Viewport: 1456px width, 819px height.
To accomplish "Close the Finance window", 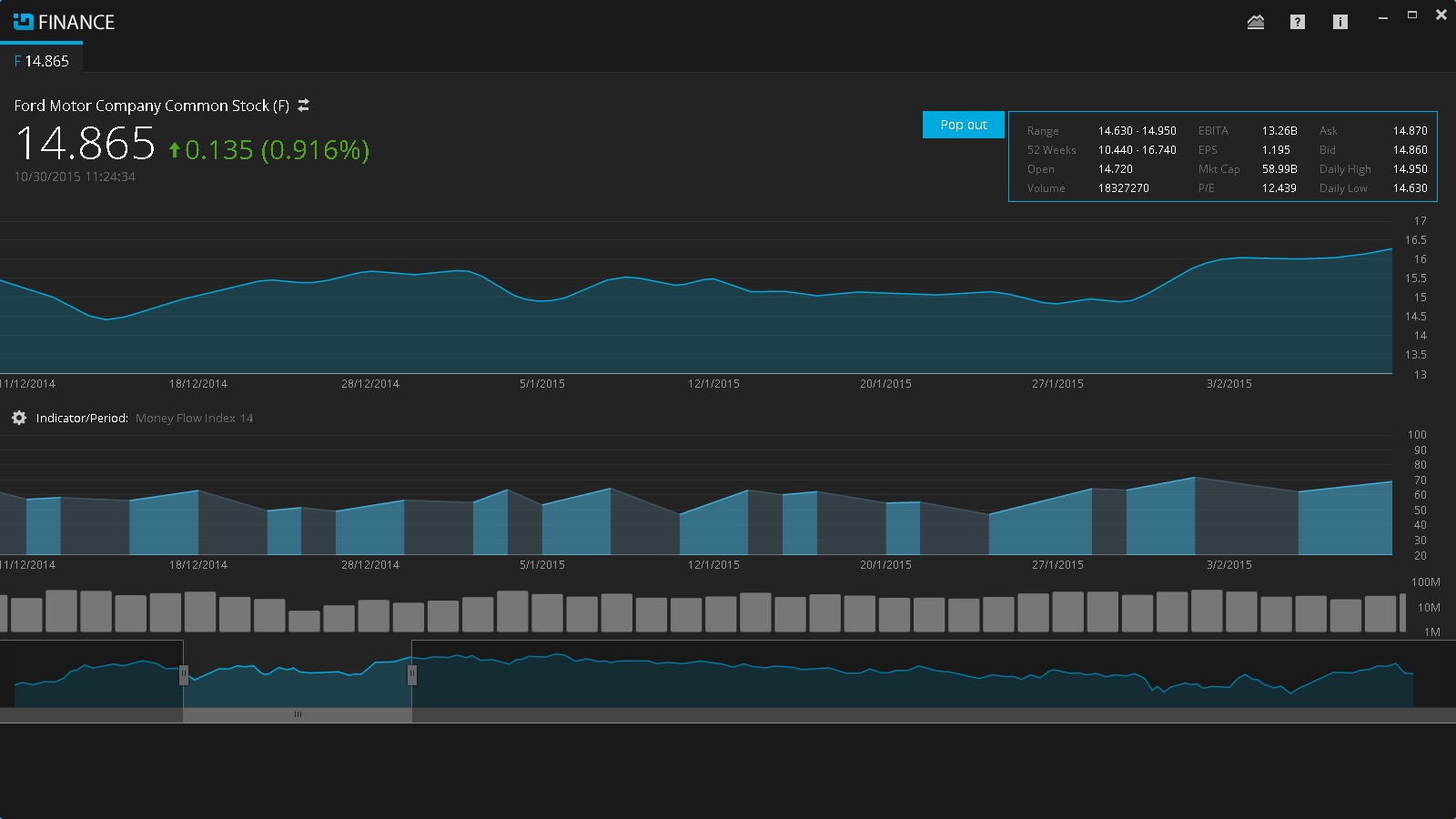I will tap(1441, 15).
